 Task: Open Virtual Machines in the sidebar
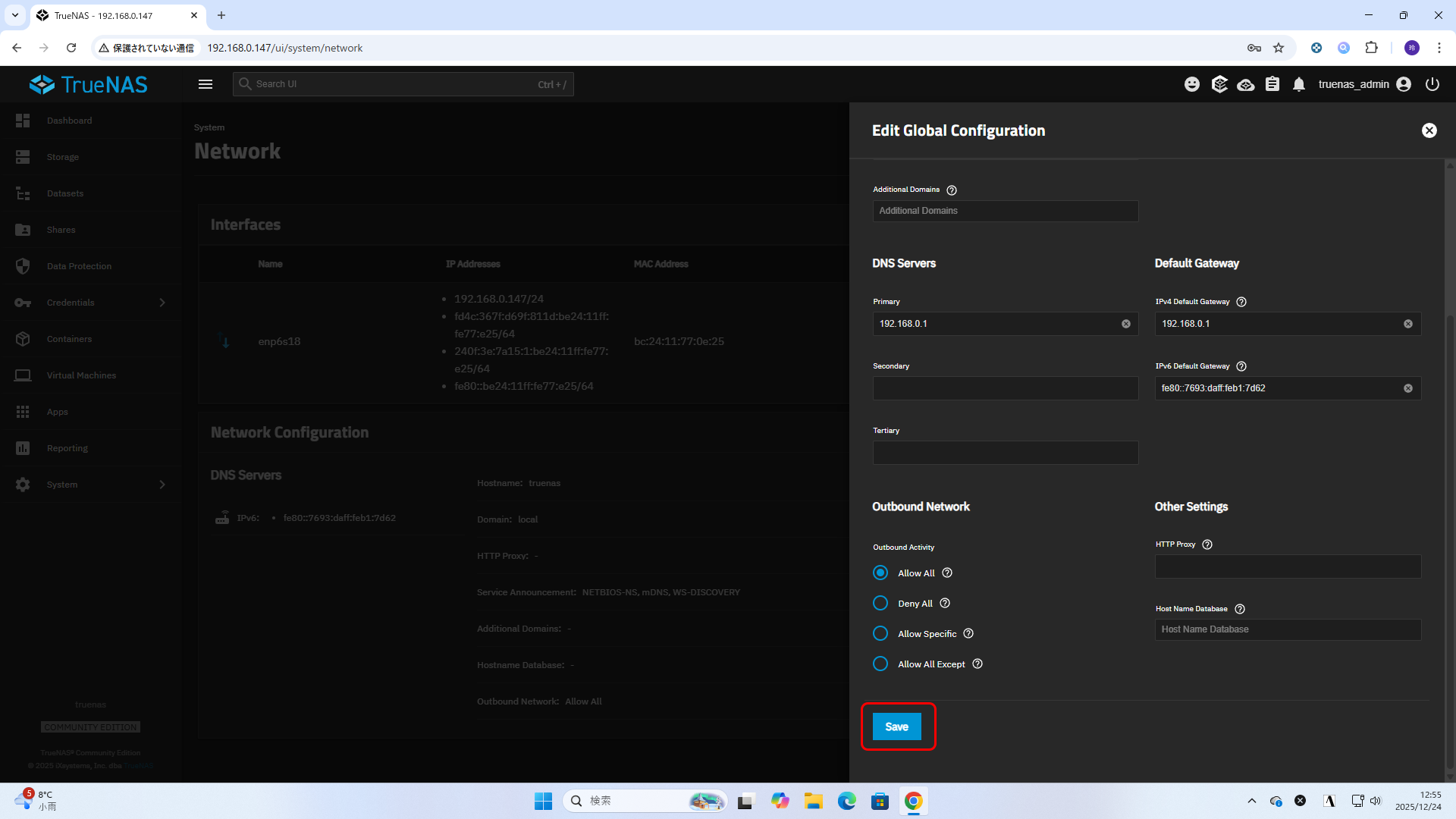pos(81,375)
